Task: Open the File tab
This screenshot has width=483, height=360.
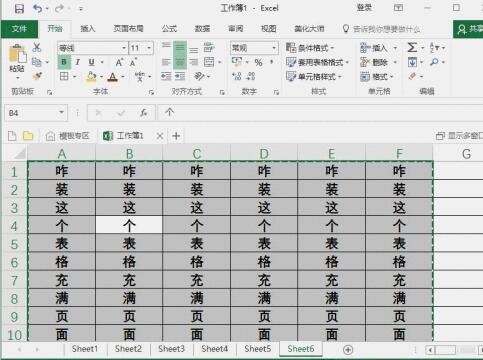Action: (x=19, y=29)
